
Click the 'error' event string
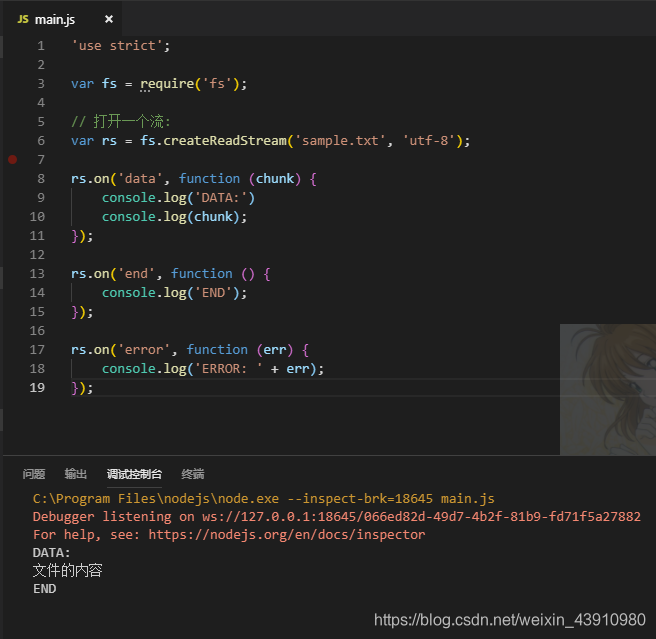pyautogui.click(x=144, y=349)
